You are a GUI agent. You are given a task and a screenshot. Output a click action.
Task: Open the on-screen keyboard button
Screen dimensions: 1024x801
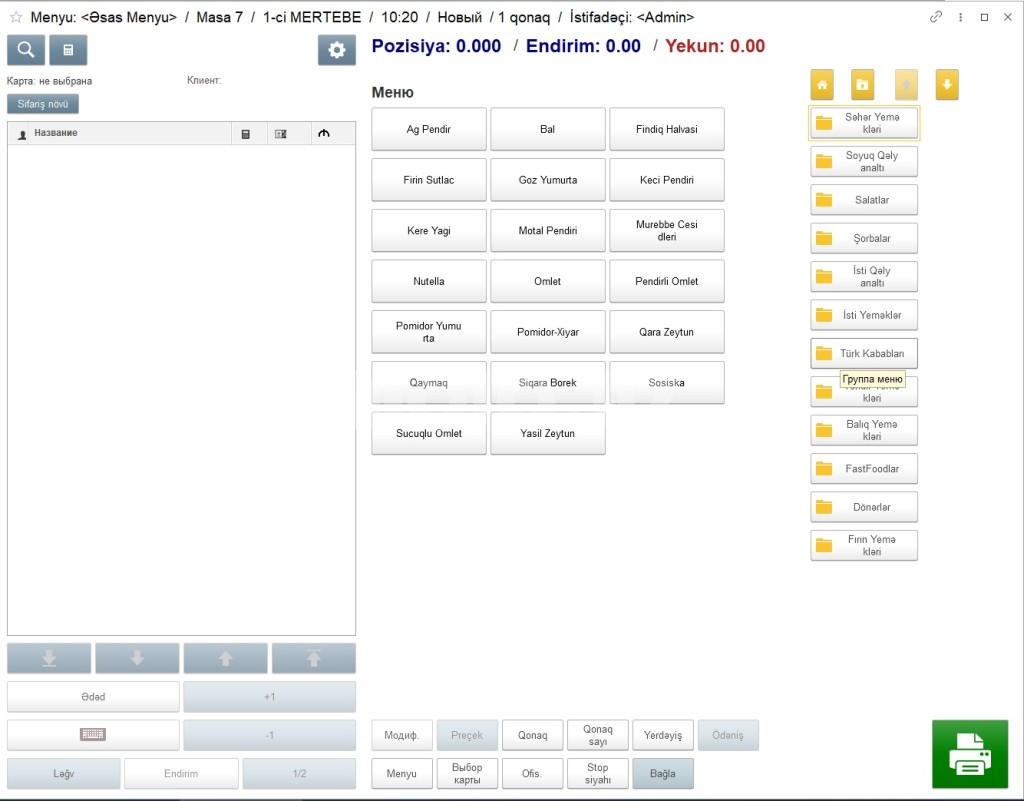coord(93,735)
